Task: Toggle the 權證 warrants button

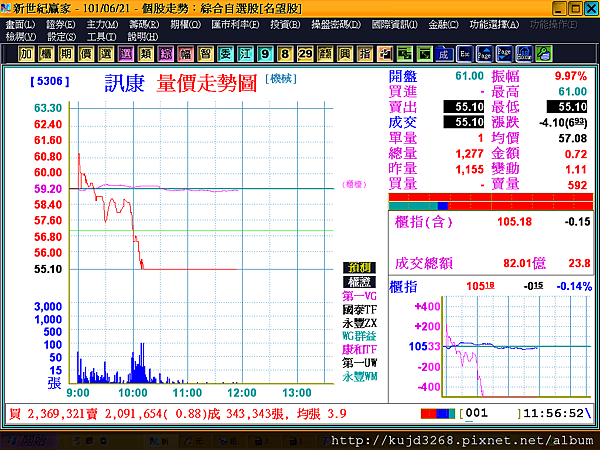Action: click(359, 282)
